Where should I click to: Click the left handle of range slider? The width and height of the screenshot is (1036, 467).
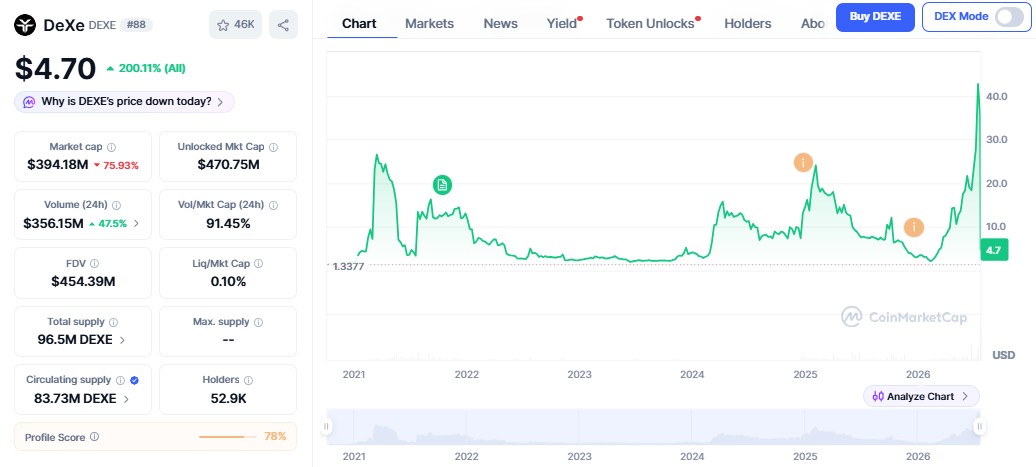(326, 427)
